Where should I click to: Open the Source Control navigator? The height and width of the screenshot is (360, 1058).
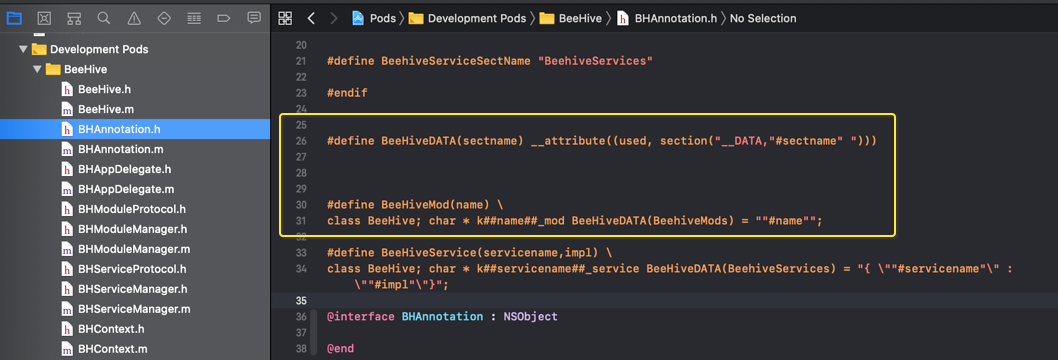(x=44, y=18)
